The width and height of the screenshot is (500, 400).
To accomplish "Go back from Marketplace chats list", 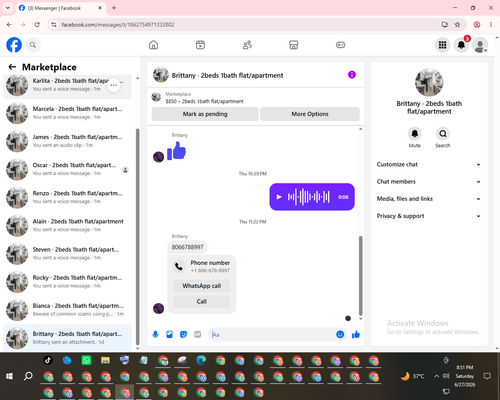I will (12, 67).
